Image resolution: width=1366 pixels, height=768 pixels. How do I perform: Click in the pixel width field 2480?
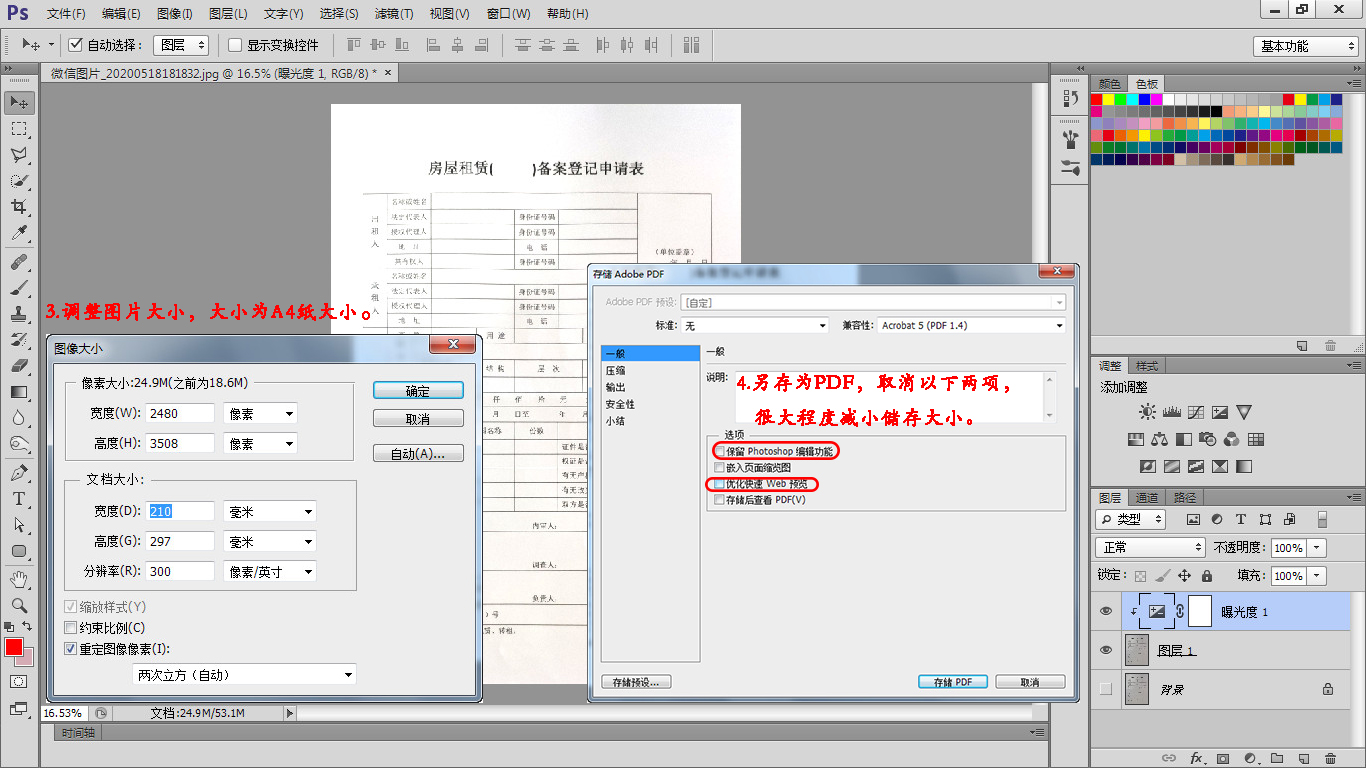pos(180,413)
